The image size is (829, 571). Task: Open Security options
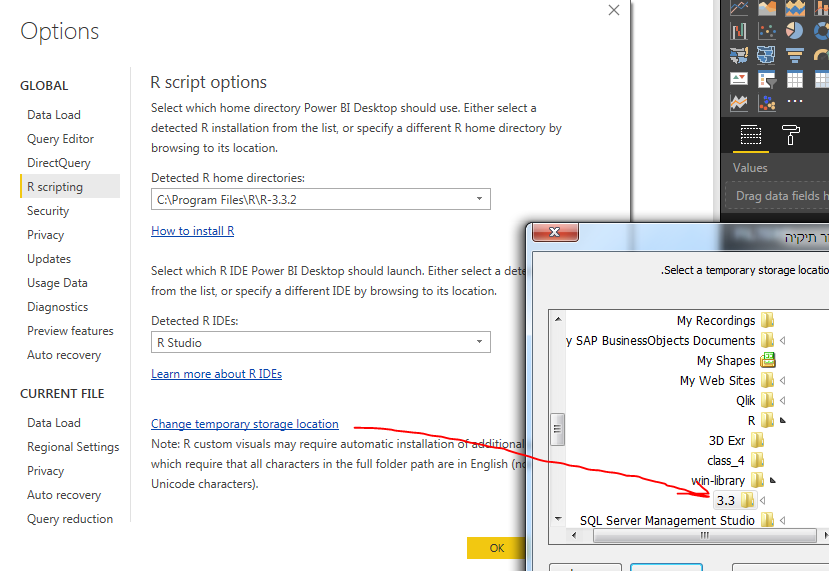point(48,211)
